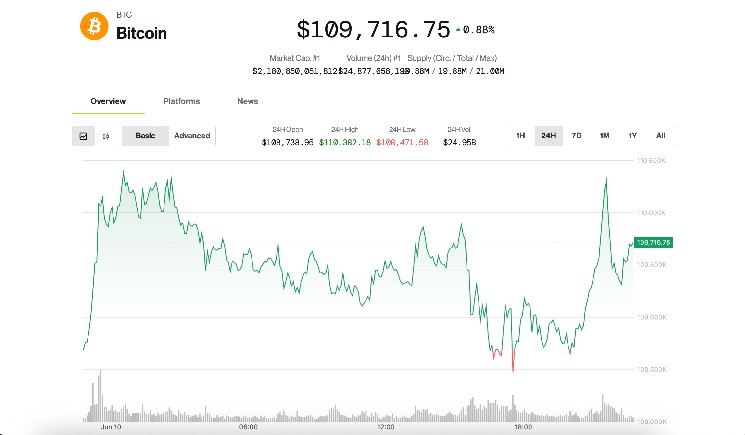Viewport: 745px width, 435px height.
Task: Select the 1H time range
Action: coord(521,136)
